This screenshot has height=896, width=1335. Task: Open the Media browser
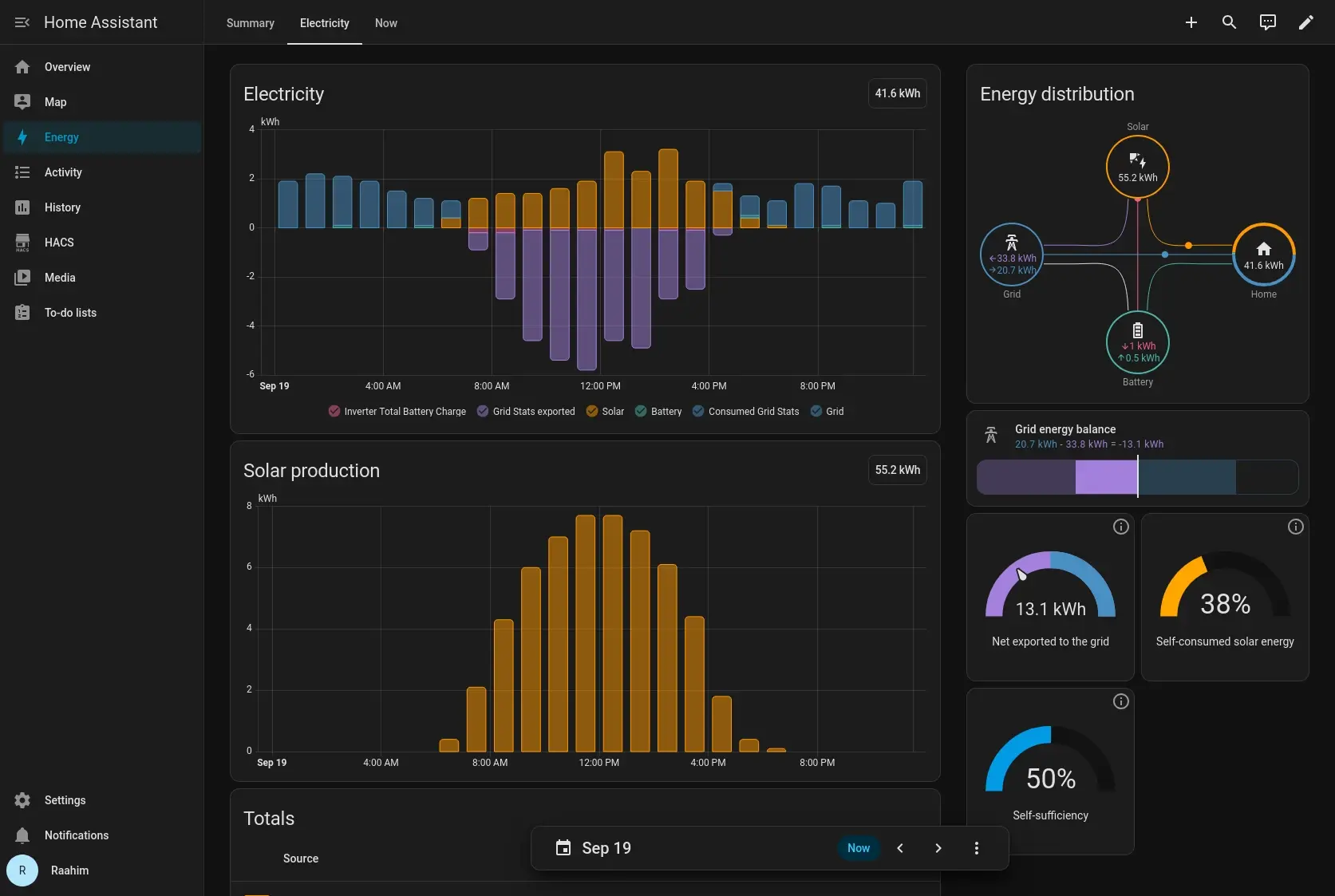(x=102, y=278)
